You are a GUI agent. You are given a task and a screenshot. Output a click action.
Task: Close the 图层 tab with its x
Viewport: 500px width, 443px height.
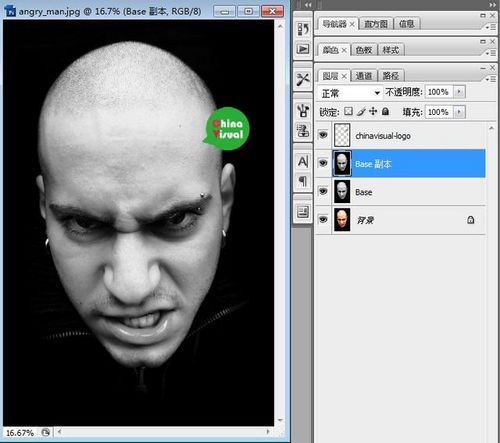tap(344, 76)
